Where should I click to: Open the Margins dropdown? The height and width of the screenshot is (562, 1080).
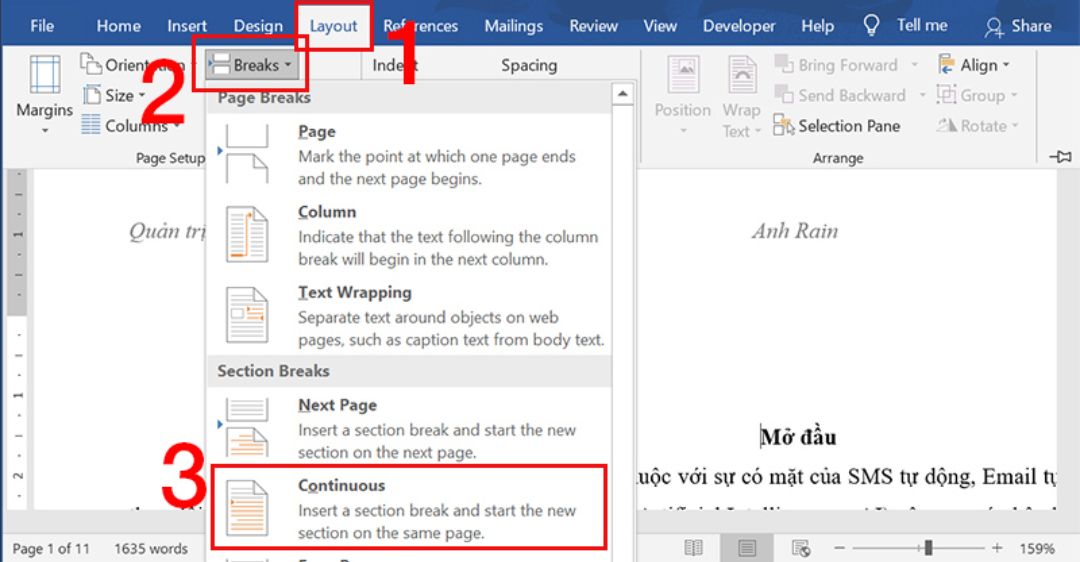[x=44, y=95]
